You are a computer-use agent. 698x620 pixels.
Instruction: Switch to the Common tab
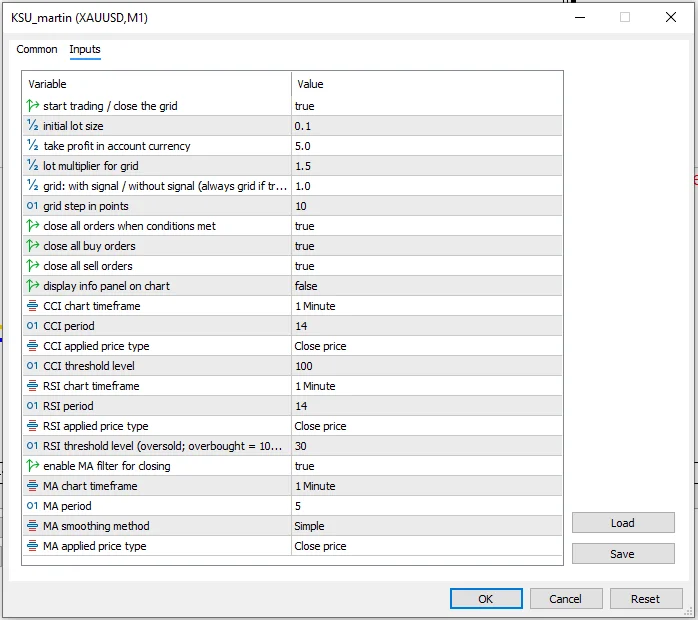[37, 49]
